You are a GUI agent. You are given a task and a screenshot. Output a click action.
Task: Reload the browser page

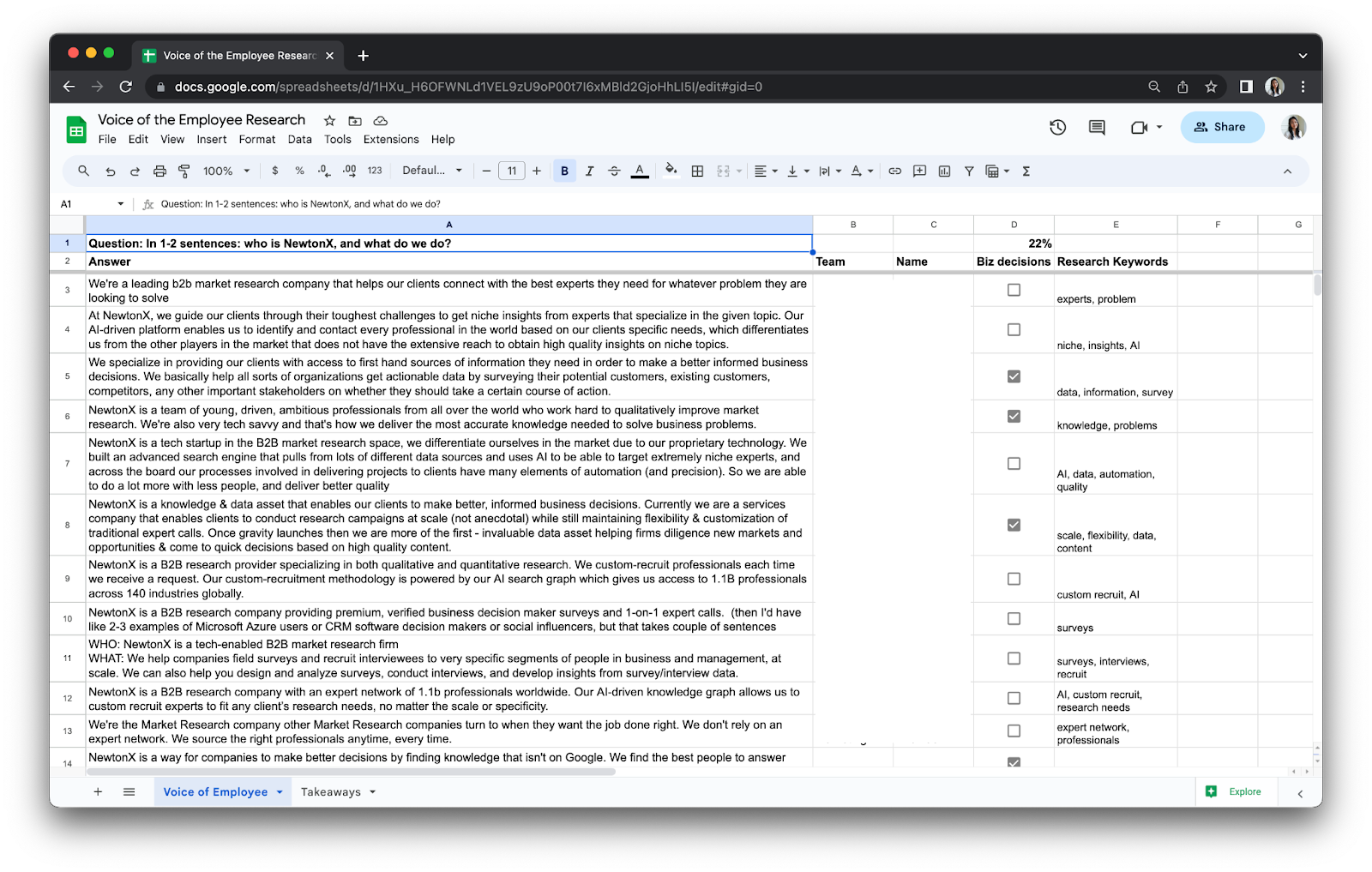pyautogui.click(x=126, y=87)
